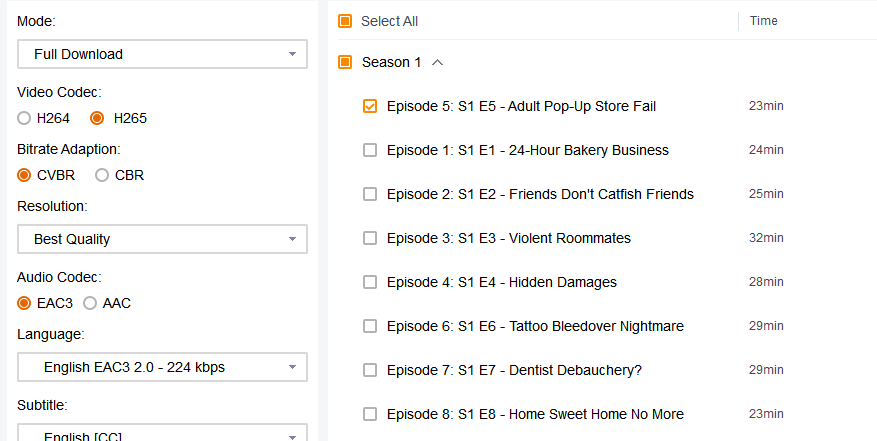Pick the CVBR bitrate option

pyautogui.click(x=25, y=175)
